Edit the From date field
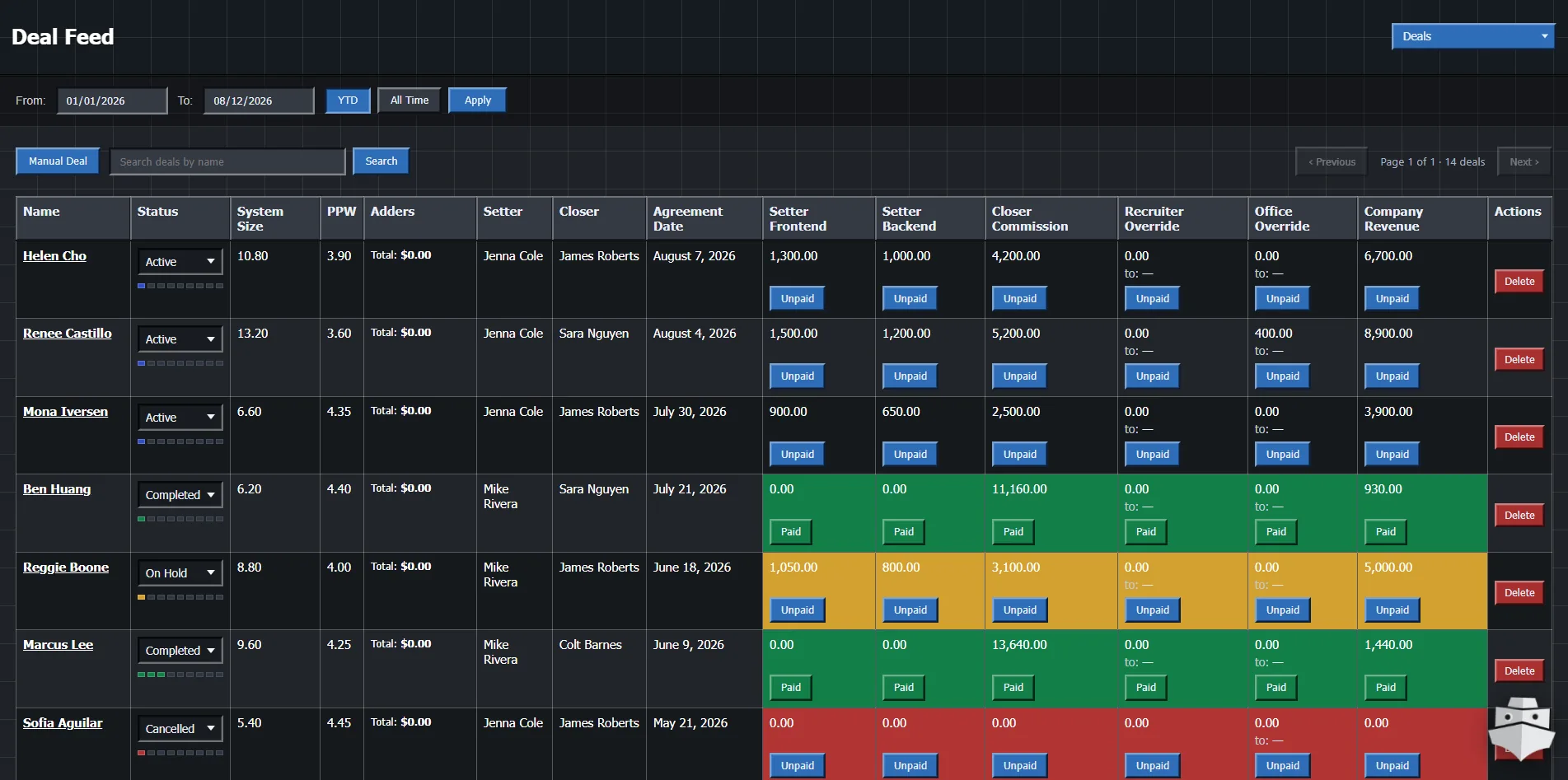1568x780 pixels. coord(112,100)
